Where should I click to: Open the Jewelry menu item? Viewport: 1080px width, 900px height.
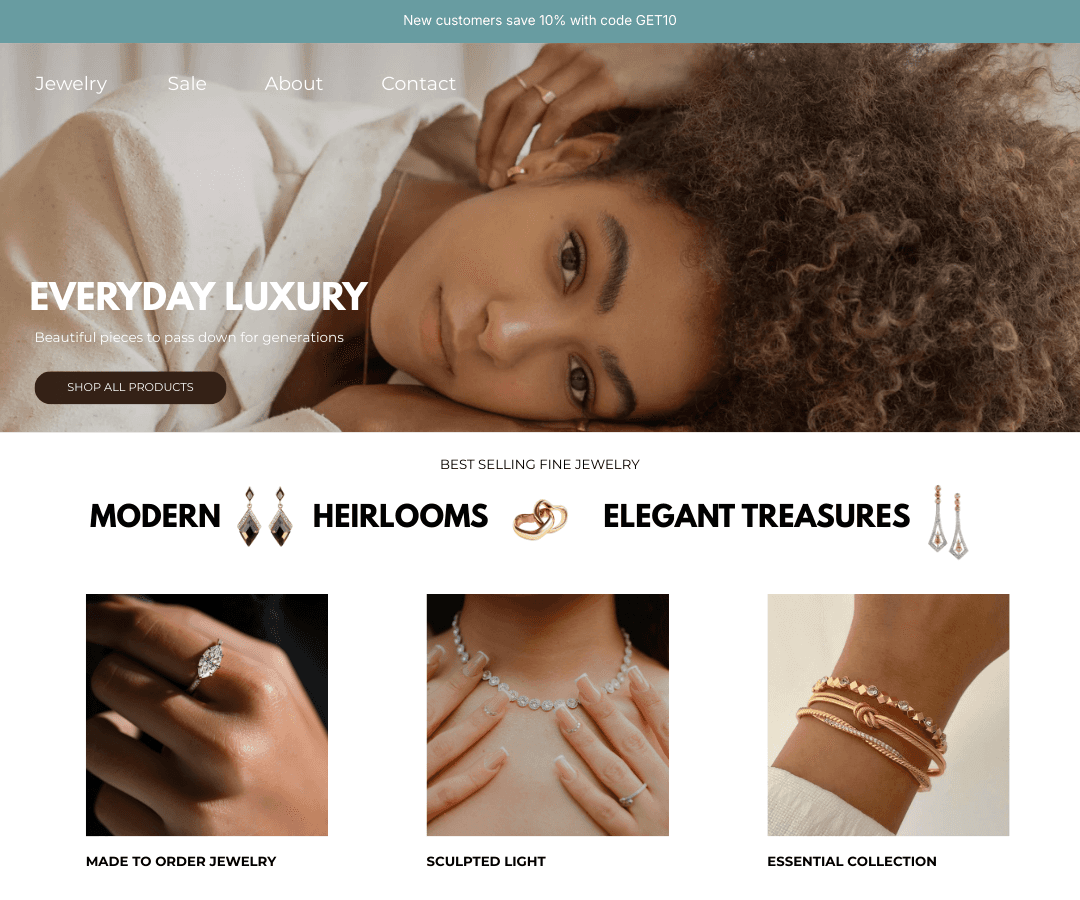click(71, 83)
